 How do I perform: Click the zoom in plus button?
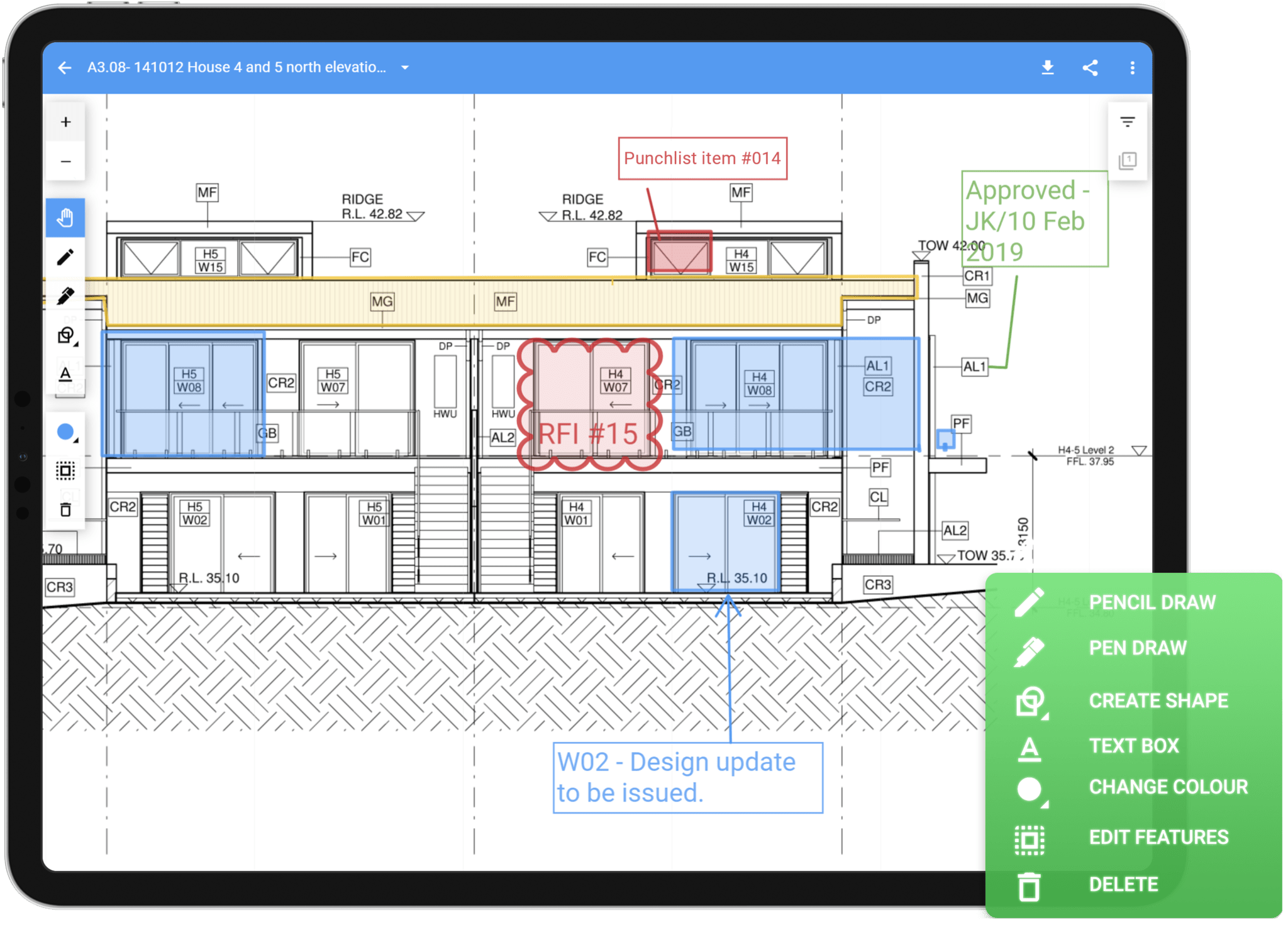(65, 121)
